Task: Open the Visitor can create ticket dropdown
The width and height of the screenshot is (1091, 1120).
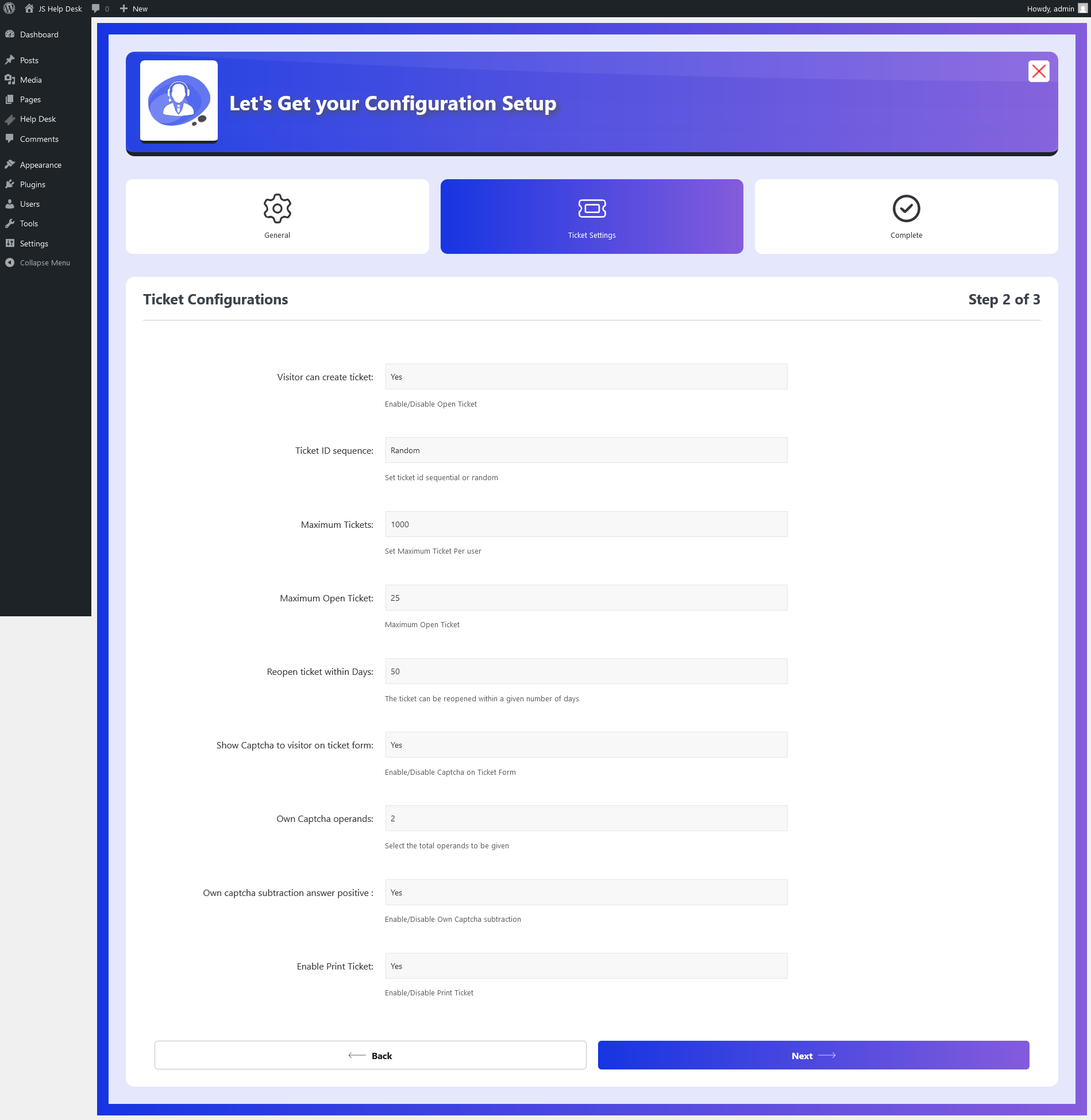Action: pyautogui.click(x=585, y=377)
